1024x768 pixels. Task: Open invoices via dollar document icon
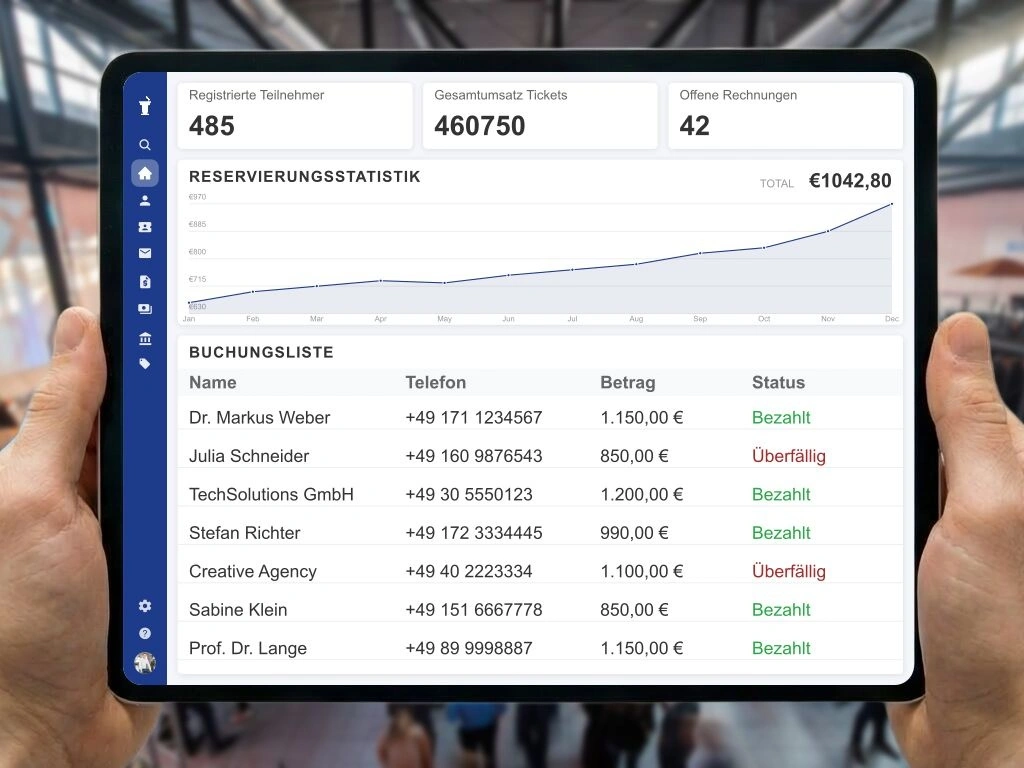(x=145, y=282)
